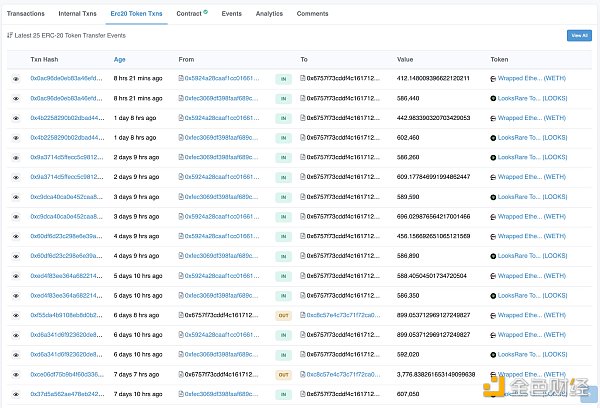
Task: Click LooksRare token icon in 607,050 row
Action: click(493, 394)
